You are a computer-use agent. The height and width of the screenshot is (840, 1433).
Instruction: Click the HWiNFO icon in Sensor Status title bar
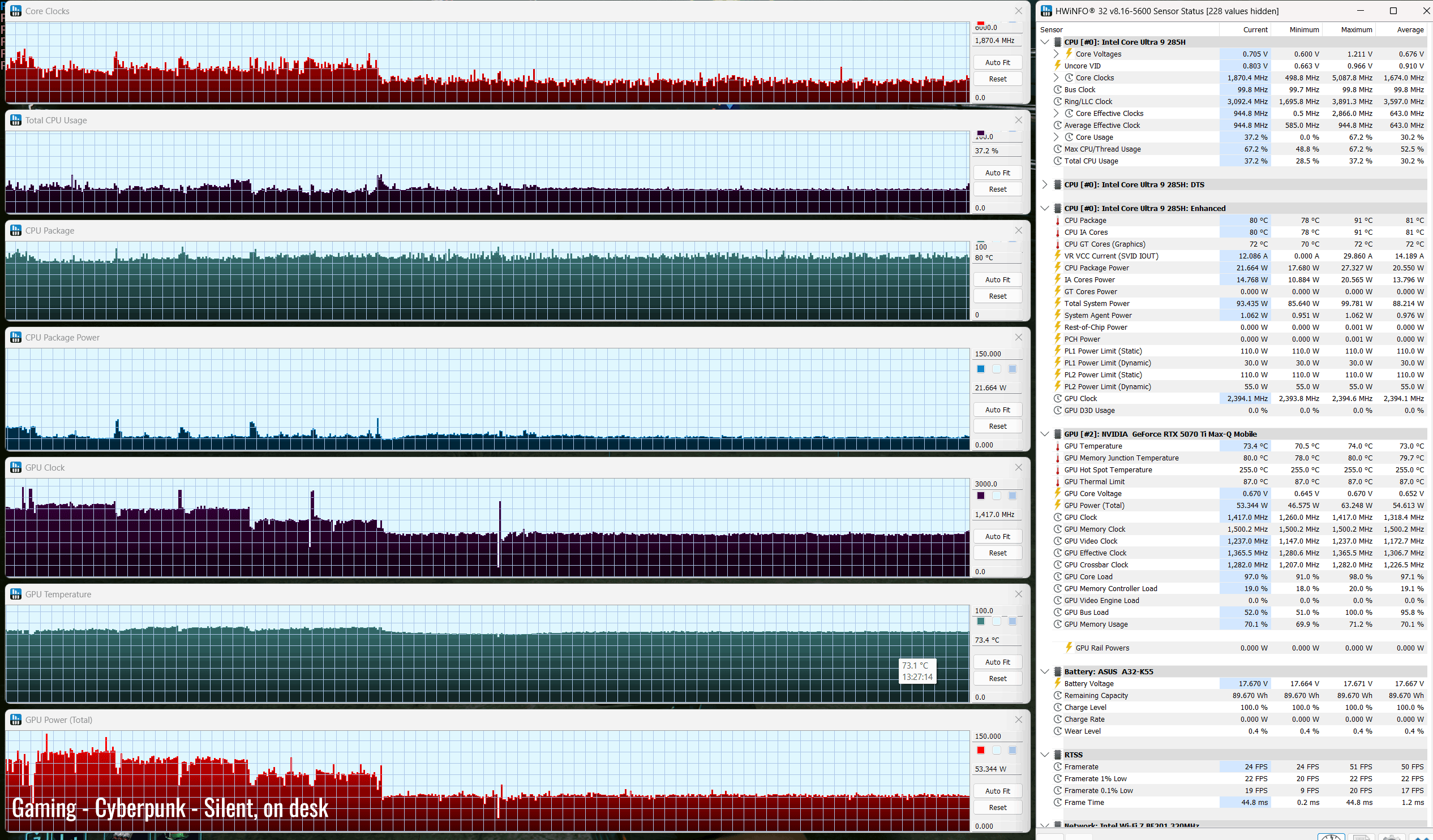click(1046, 11)
